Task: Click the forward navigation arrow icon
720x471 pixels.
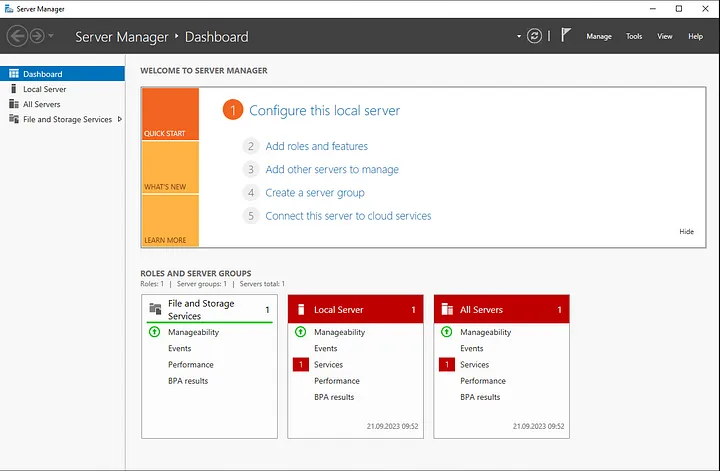Action: pyautogui.click(x=39, y=36)
